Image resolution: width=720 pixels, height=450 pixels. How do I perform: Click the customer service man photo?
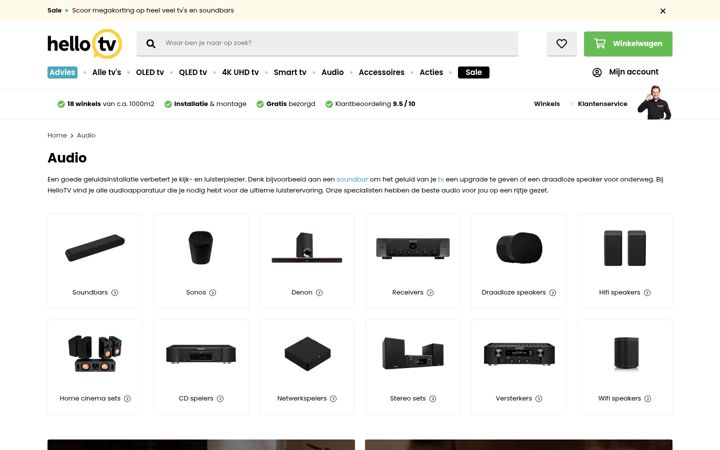654,102
